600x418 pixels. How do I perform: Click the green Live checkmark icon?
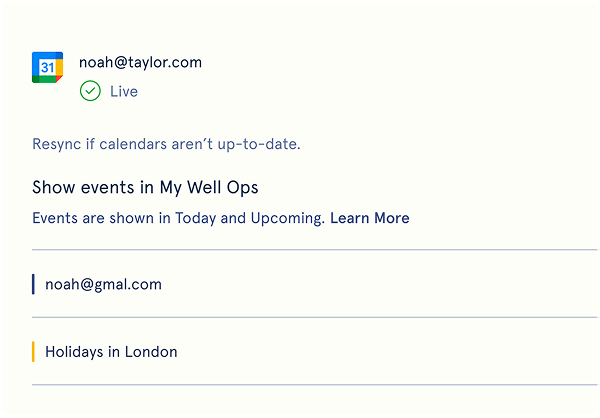pos(90,91)
